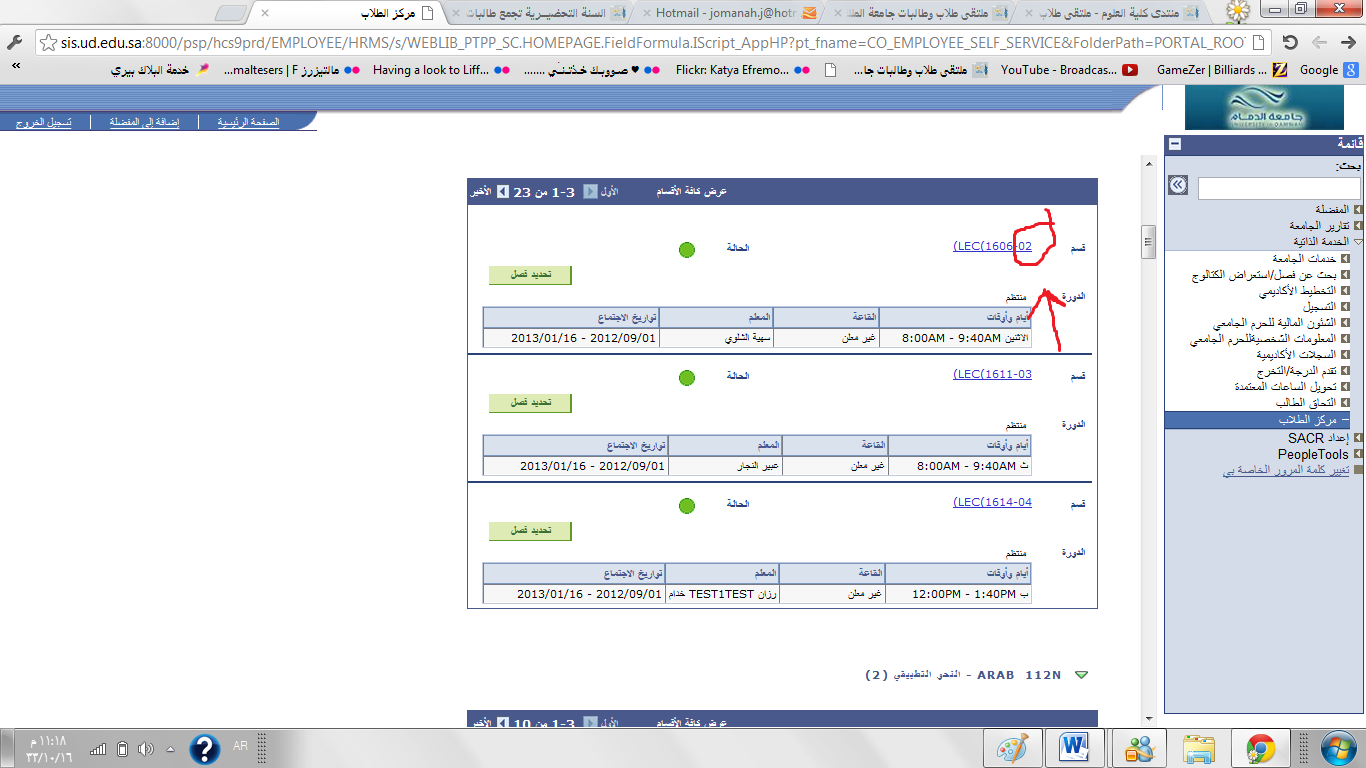The image size is (1366, 768).
Task: Go to previous sections page arrow in top grid
Action: click(x=591, y=191)
